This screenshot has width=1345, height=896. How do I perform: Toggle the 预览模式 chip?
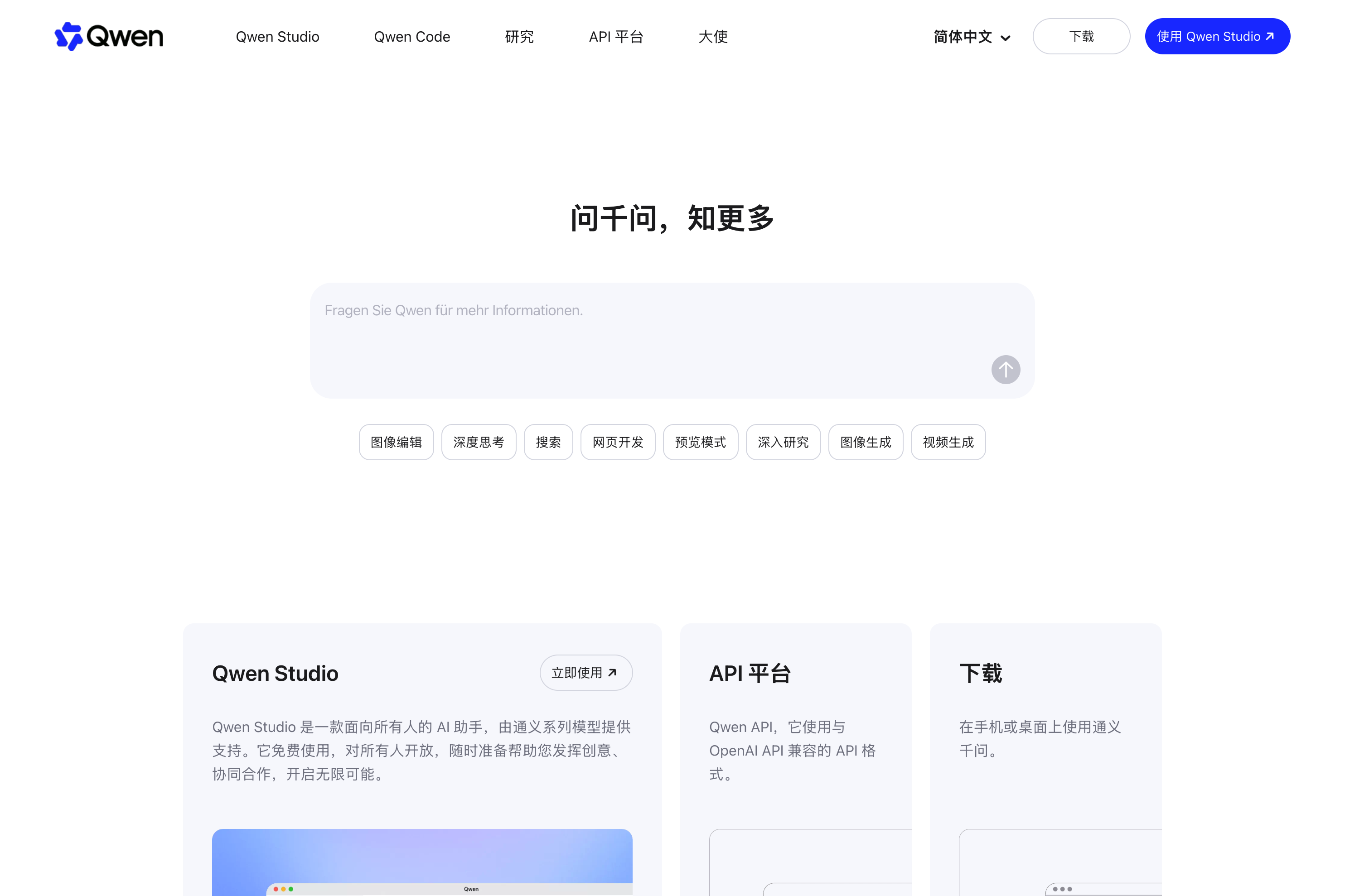coord(700,442)
